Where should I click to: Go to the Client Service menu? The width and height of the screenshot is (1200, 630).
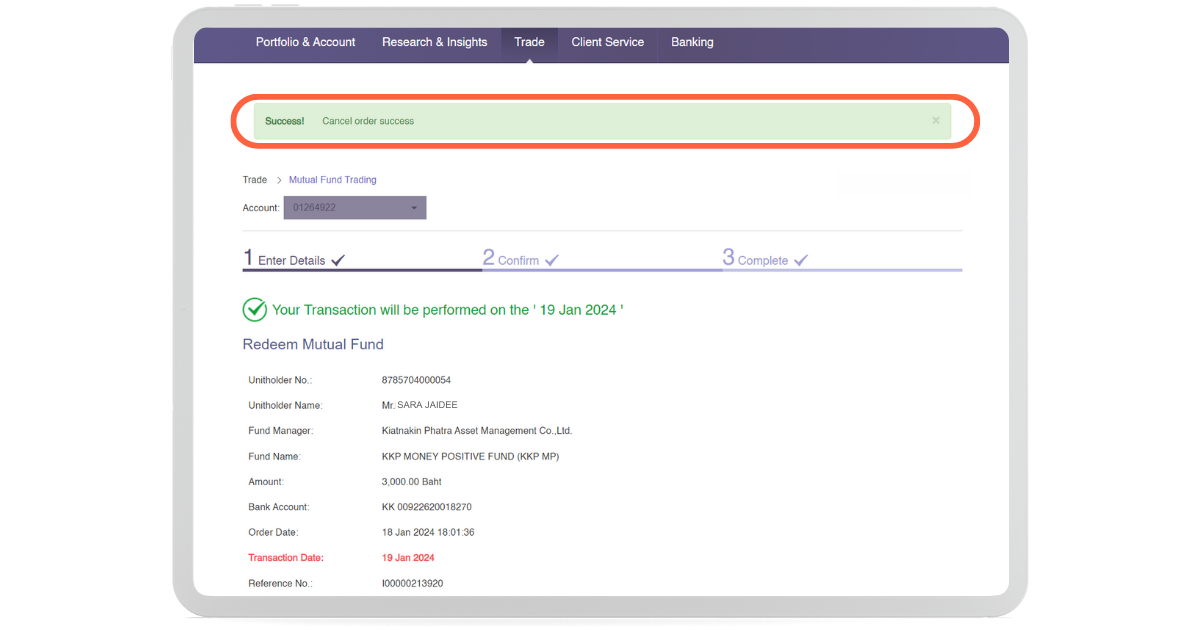point(607,42)
